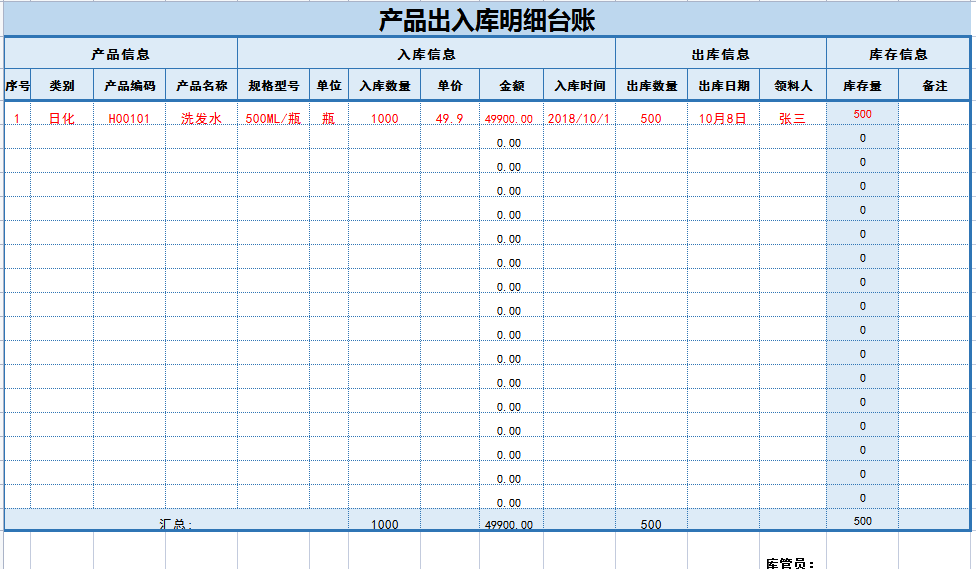
Task: Click the cell containing 日化
Action: coord(62,113)
